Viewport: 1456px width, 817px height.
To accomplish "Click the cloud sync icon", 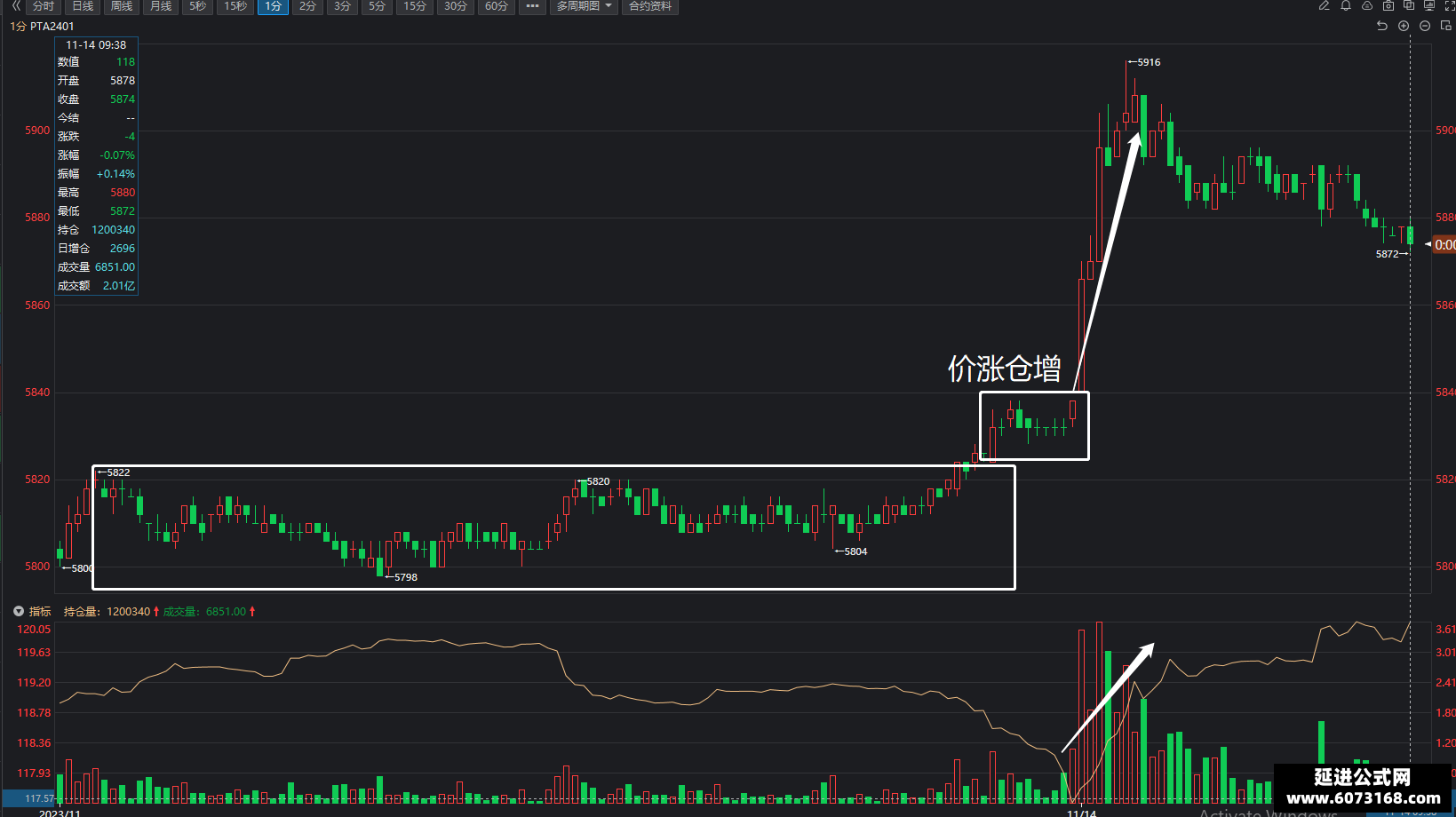I will pyautogui.click(x=1367, y=5).
